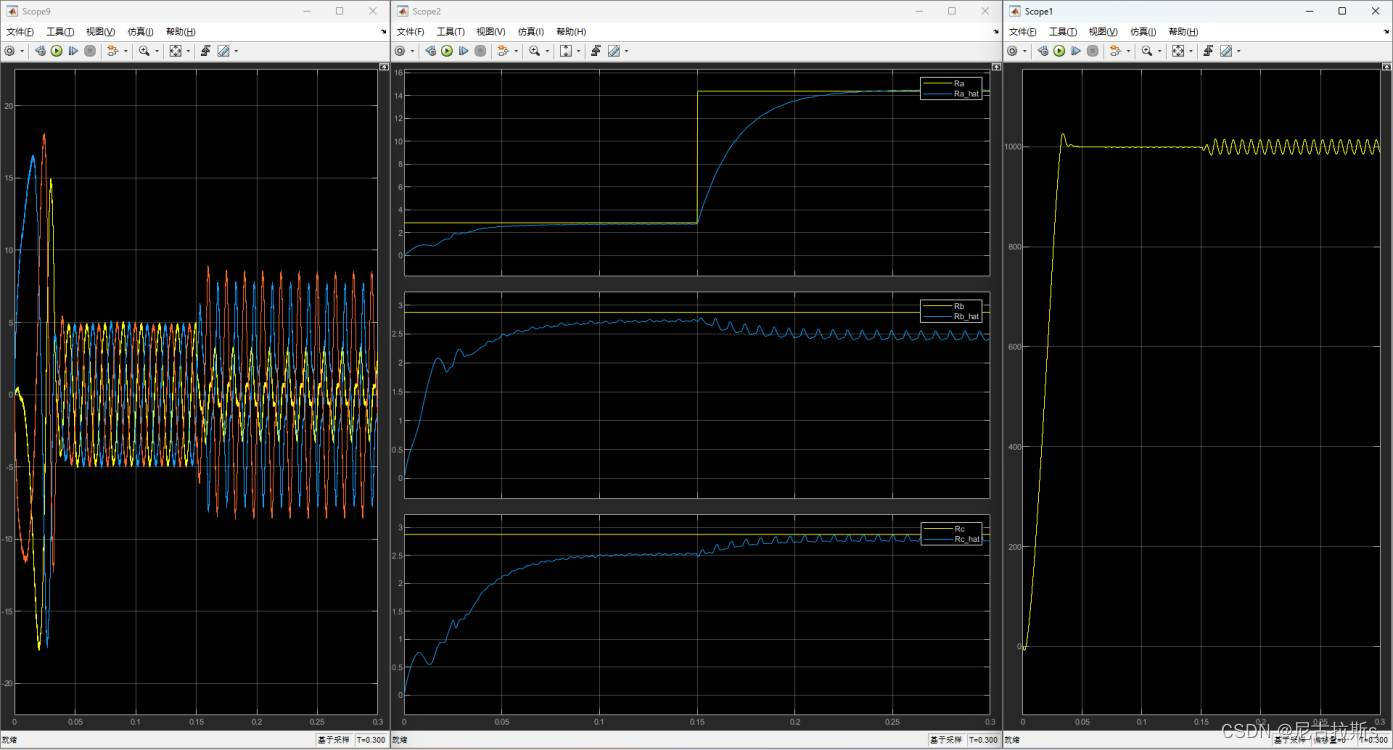
Task: Click Scale Y-axis limits icon in Scope2
Action: [566, 51]
